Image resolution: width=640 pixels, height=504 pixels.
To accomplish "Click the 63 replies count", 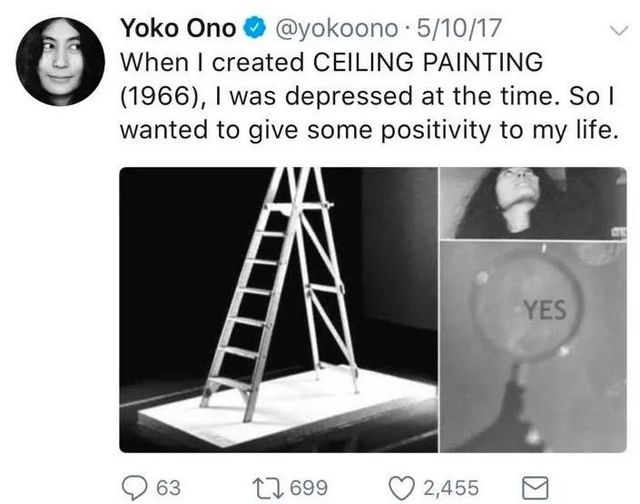I will point(169,487).
